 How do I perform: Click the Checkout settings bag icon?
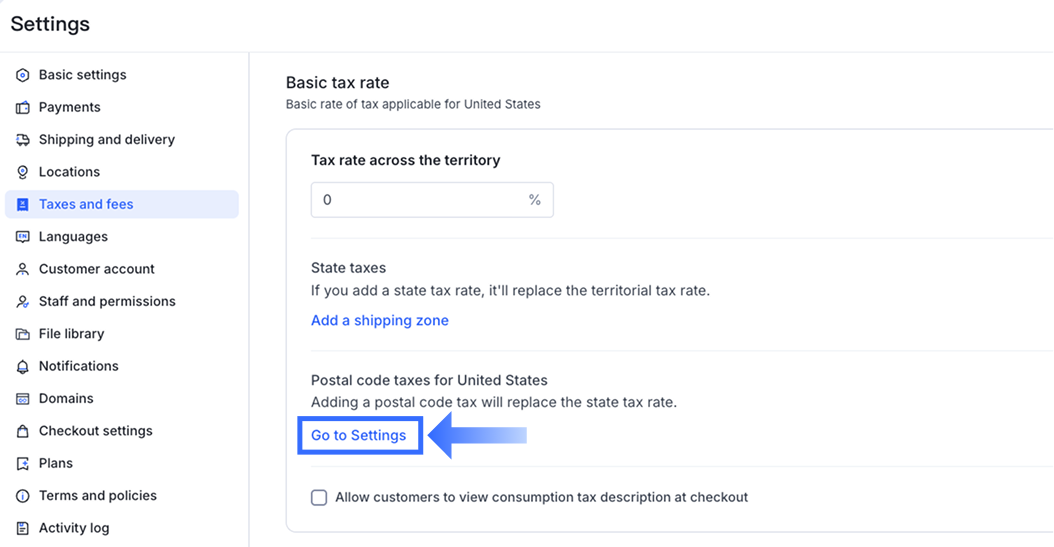pyautogui.click(x=23, y=431)
